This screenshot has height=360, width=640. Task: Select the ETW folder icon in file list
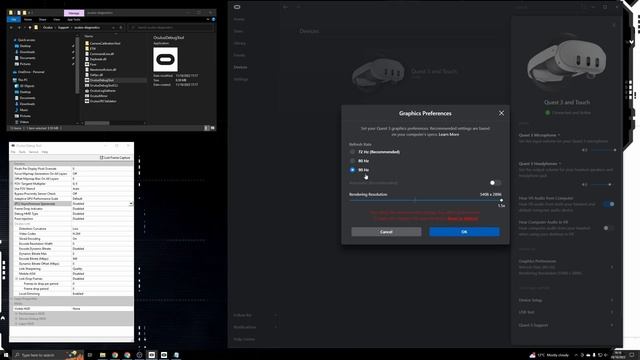point(87,49)
